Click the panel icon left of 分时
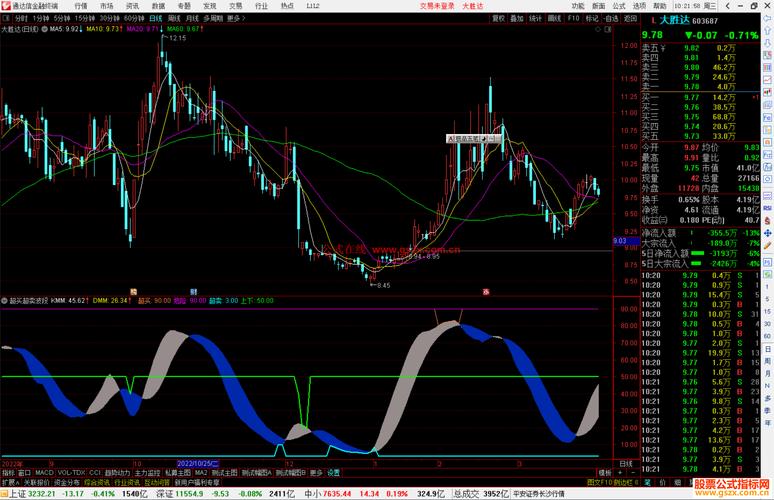The image size is (774, 500). pyautogui.click(x=6, y=18)
